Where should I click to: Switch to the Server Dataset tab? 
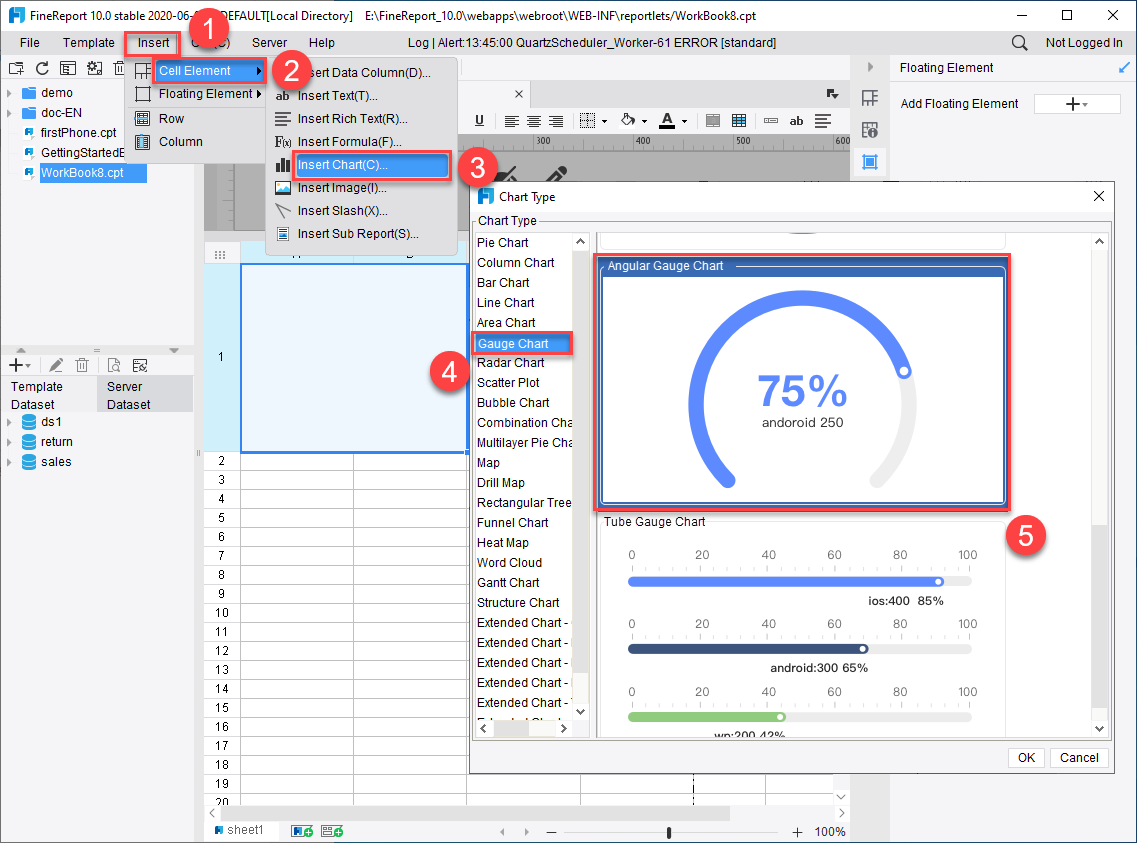tap(145, 395)
